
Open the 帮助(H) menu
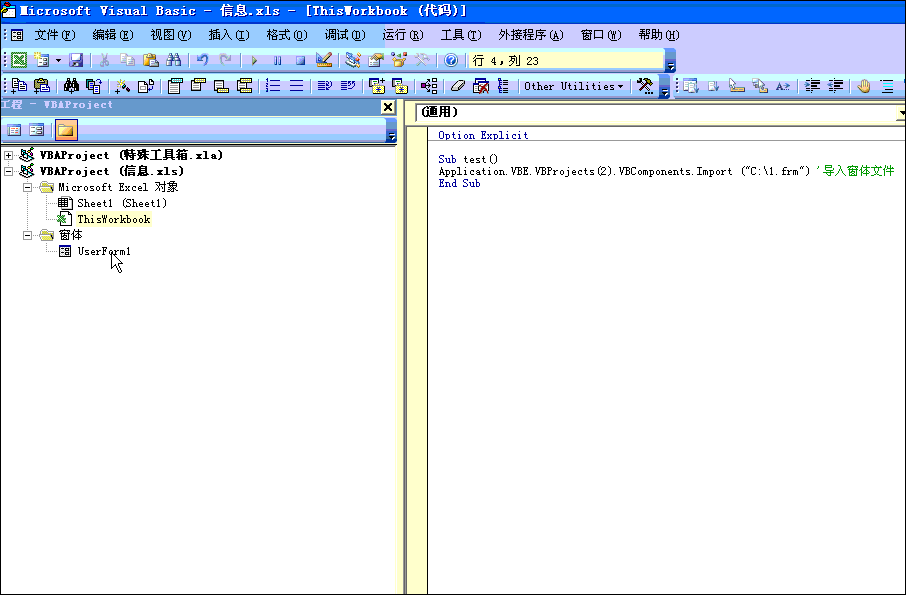point(659,35)
